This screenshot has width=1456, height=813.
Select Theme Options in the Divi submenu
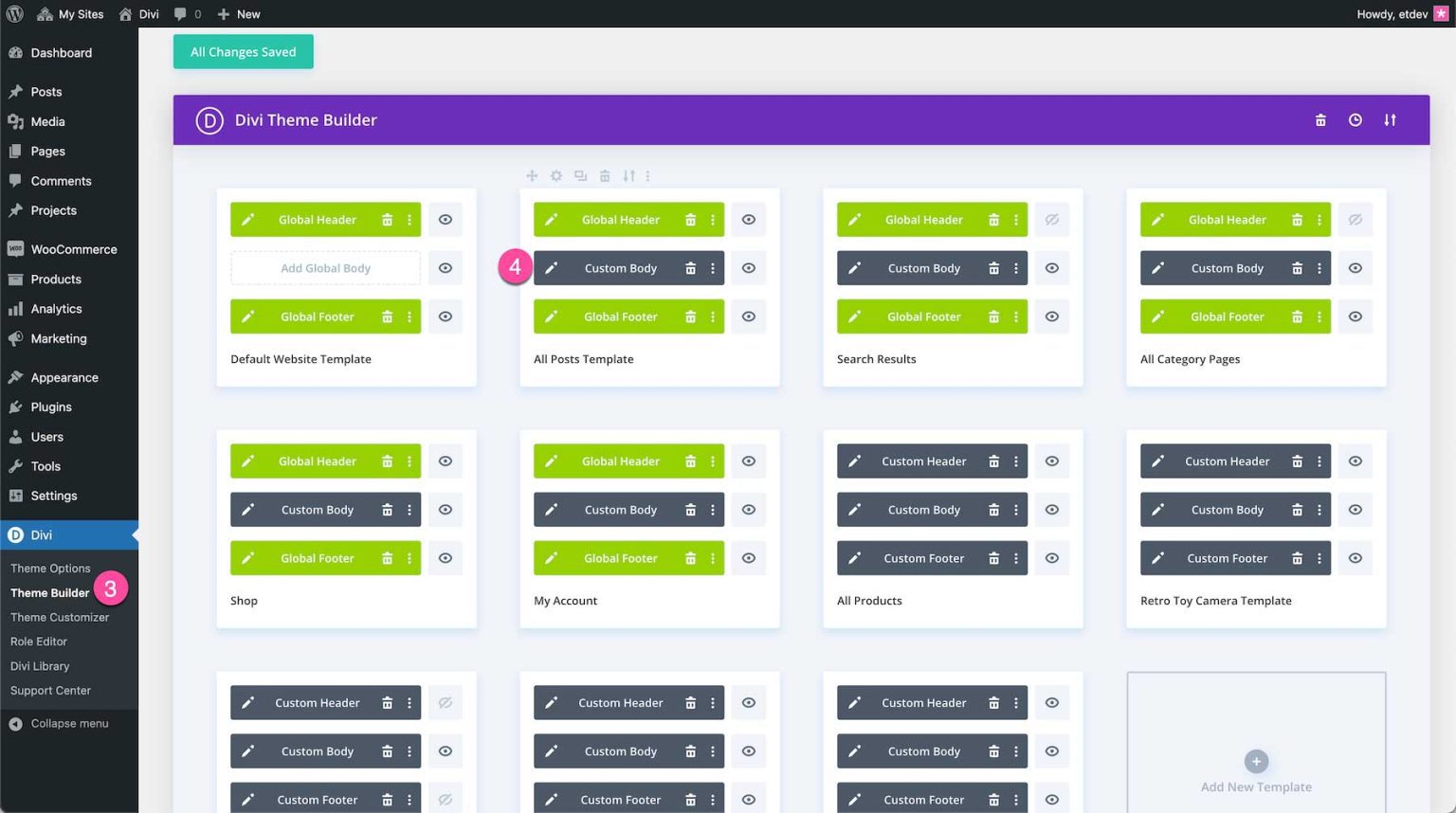click(50, 568)
